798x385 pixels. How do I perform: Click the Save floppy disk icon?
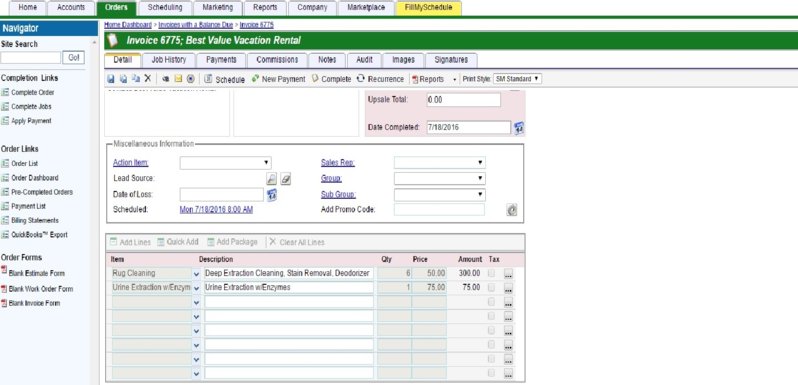111,79
